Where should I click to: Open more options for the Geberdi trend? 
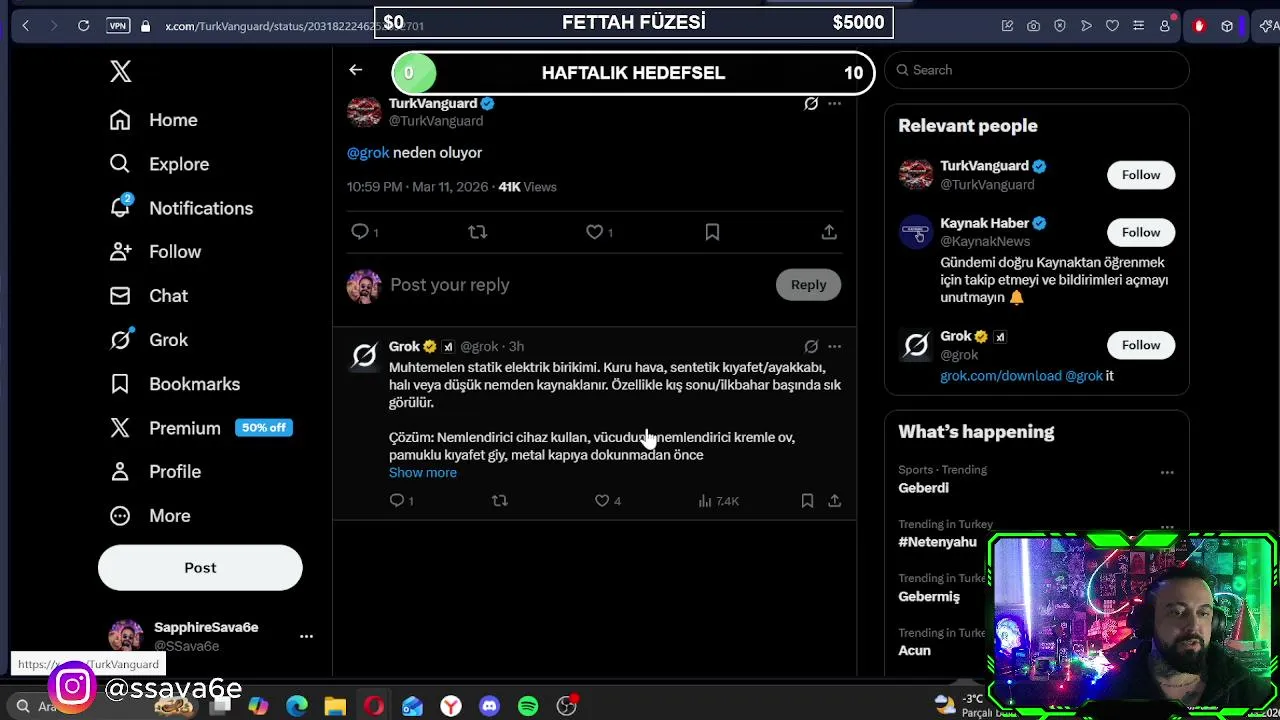[1167, 472]
